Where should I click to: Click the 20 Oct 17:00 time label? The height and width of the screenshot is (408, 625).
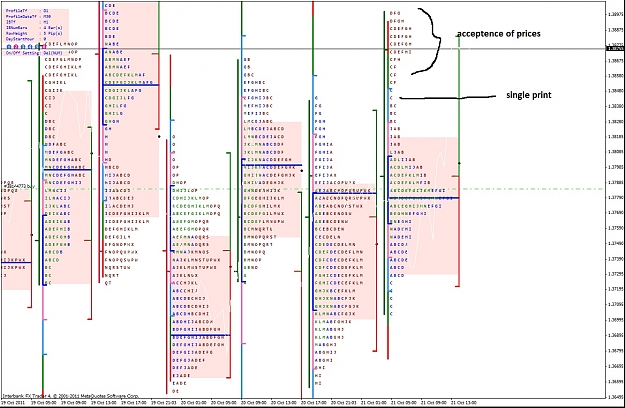click(x=314, y=402)
